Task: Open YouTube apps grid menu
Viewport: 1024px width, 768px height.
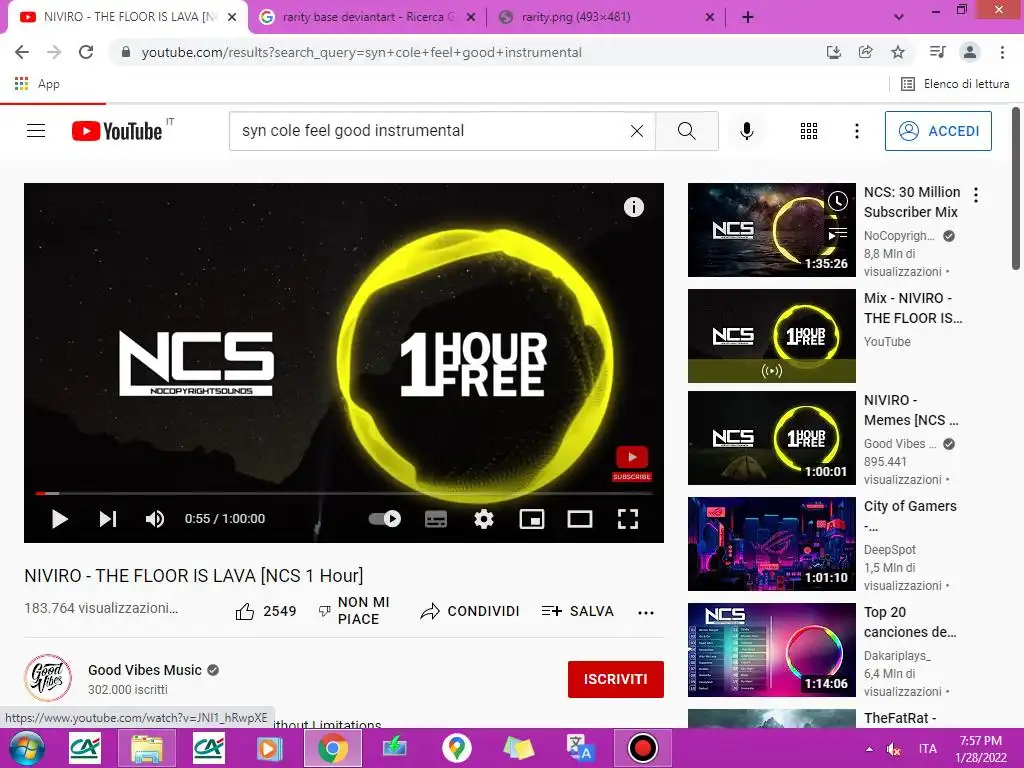Action: [x=808, y=131]
